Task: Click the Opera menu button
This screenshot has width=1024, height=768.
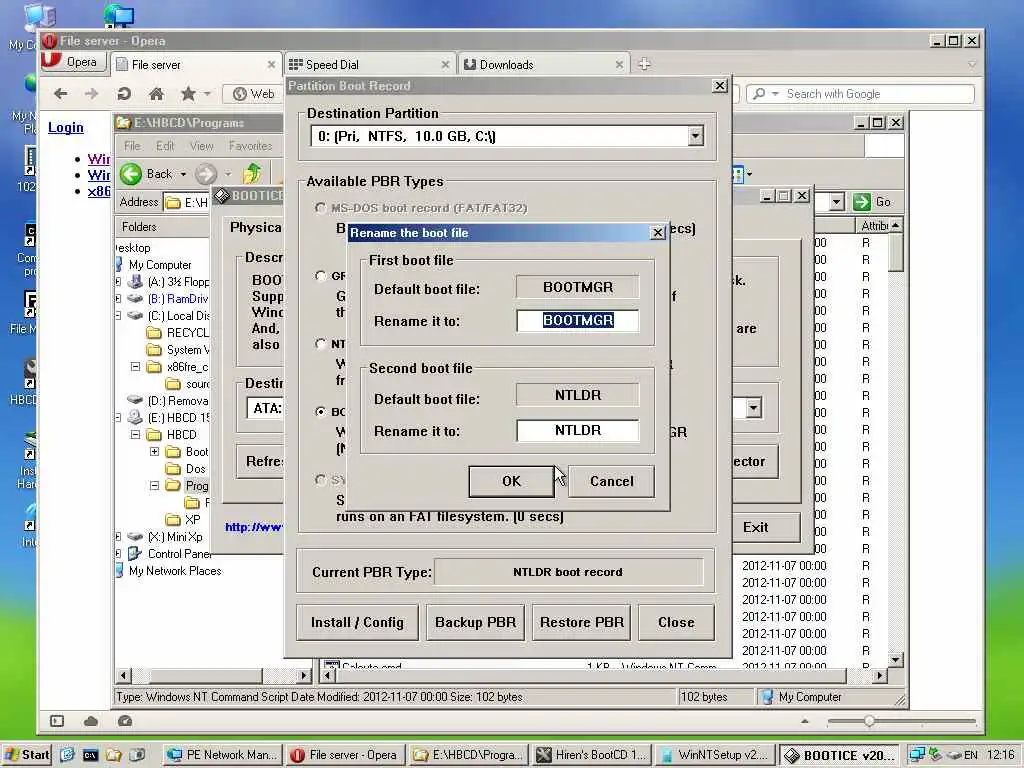Action: pos(73,62)
